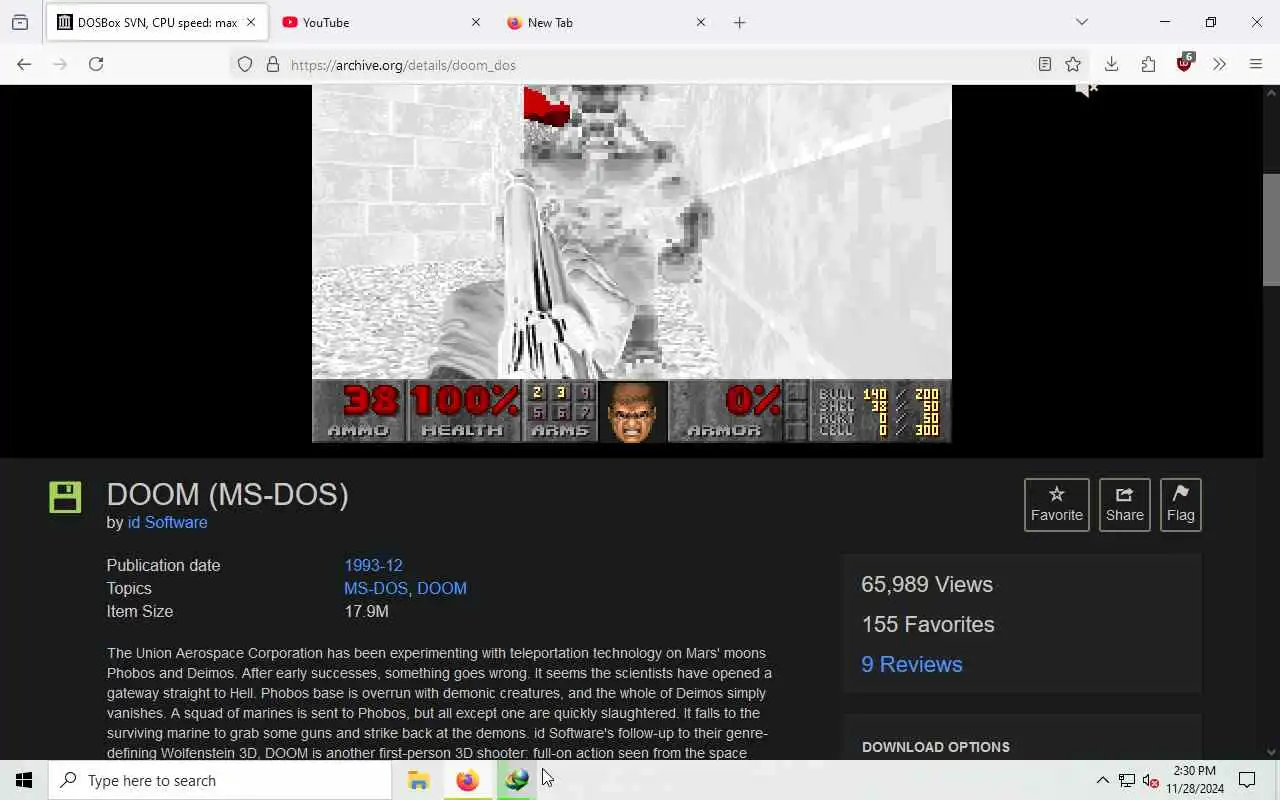Viewport: 1280px width, 800px height.
Task: Go back to previous page
Action: pos(24,64)
